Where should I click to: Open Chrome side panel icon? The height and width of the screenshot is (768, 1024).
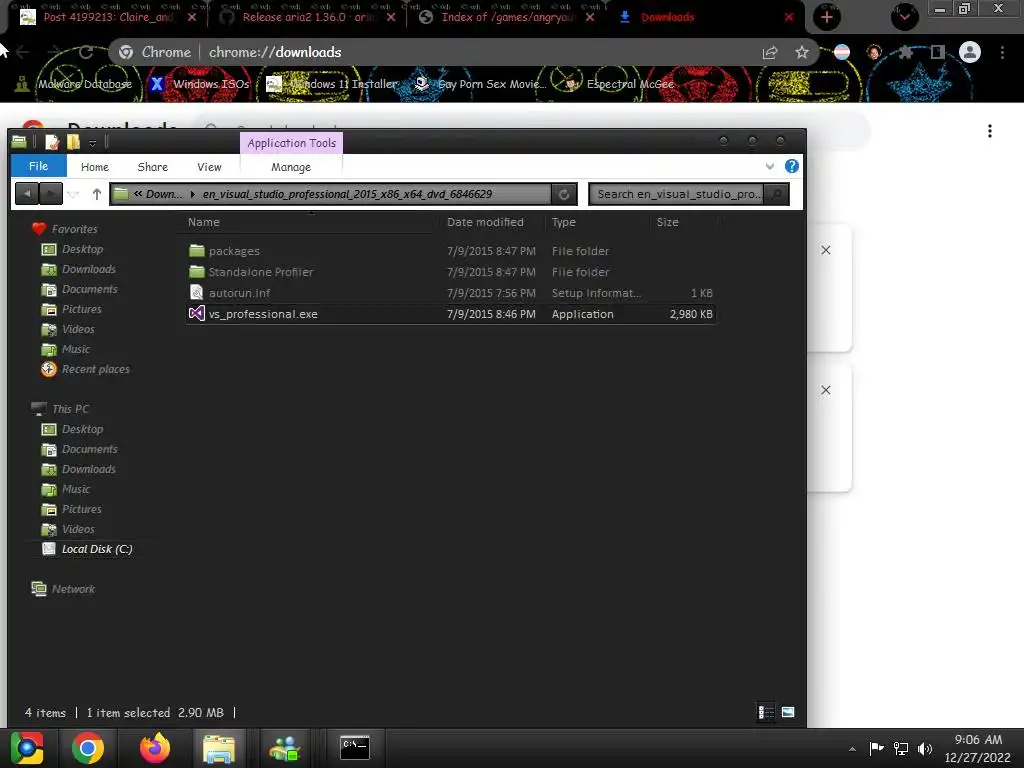937,52
